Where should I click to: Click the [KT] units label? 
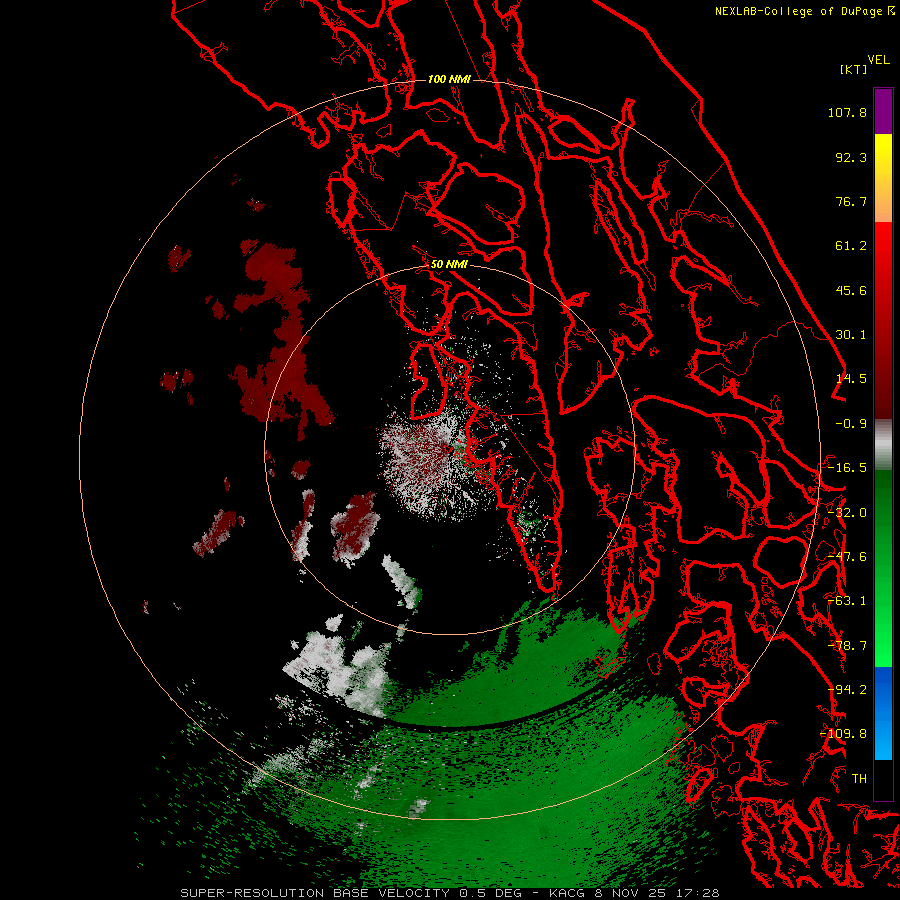(x=853, y=69)
